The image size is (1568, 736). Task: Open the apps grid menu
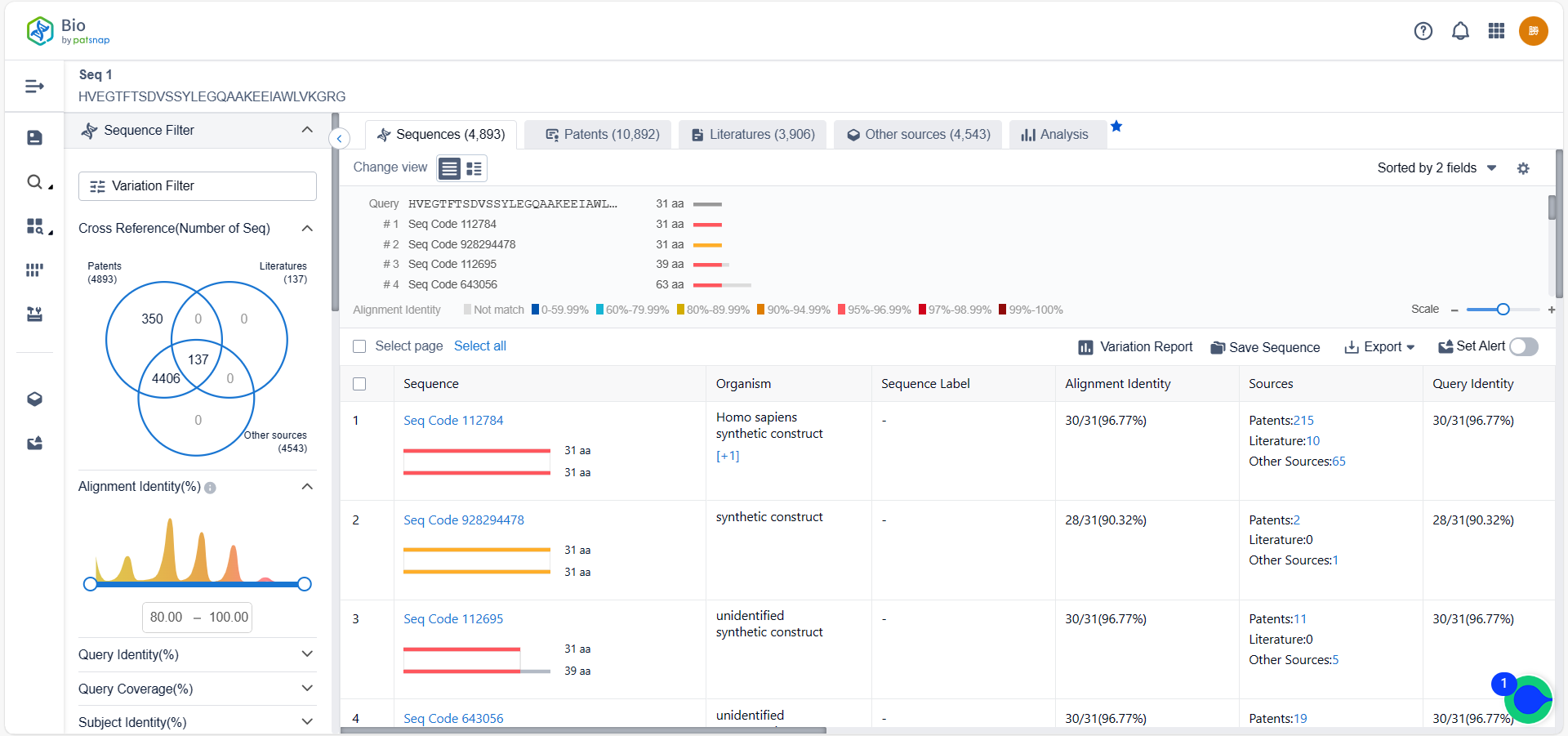tap(1496, 31)
